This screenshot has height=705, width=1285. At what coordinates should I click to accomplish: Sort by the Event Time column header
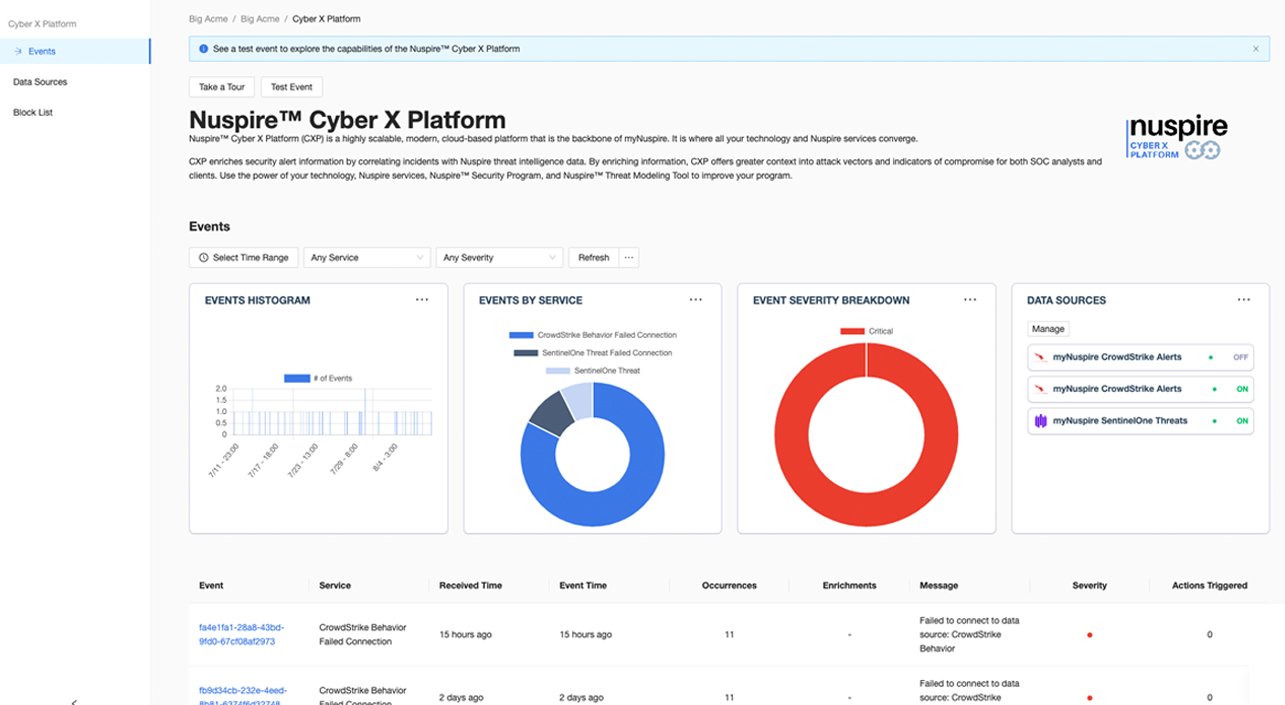[583, 585]
